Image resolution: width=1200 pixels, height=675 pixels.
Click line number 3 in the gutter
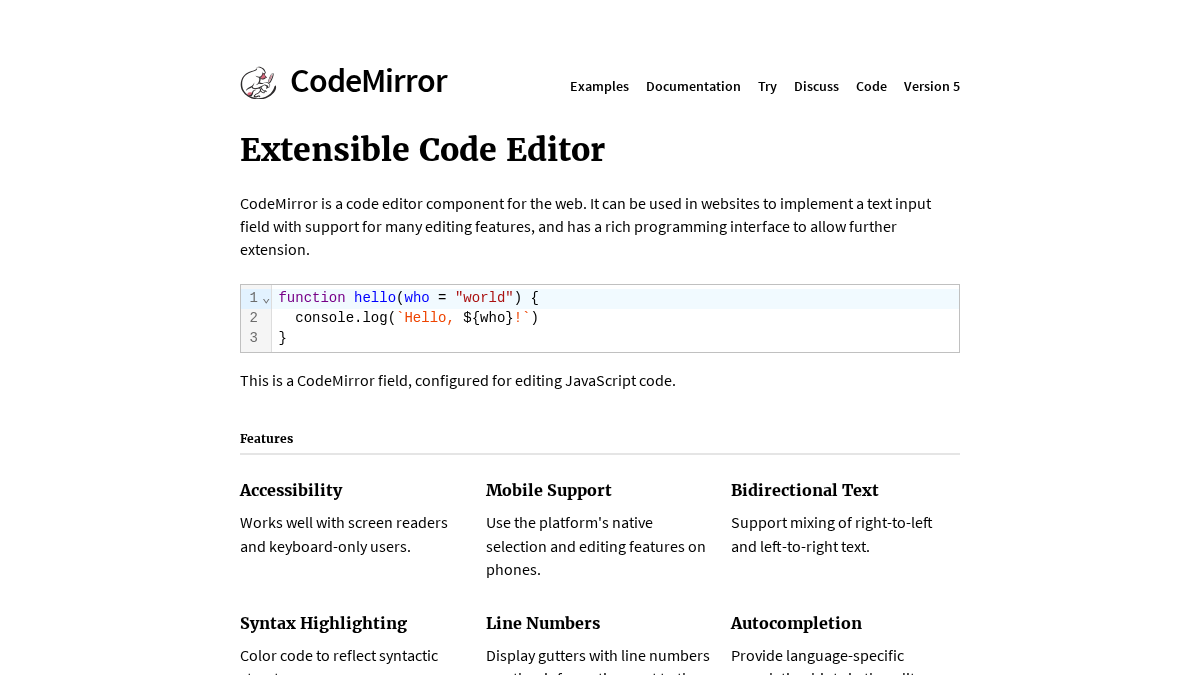tap(254, 338)
